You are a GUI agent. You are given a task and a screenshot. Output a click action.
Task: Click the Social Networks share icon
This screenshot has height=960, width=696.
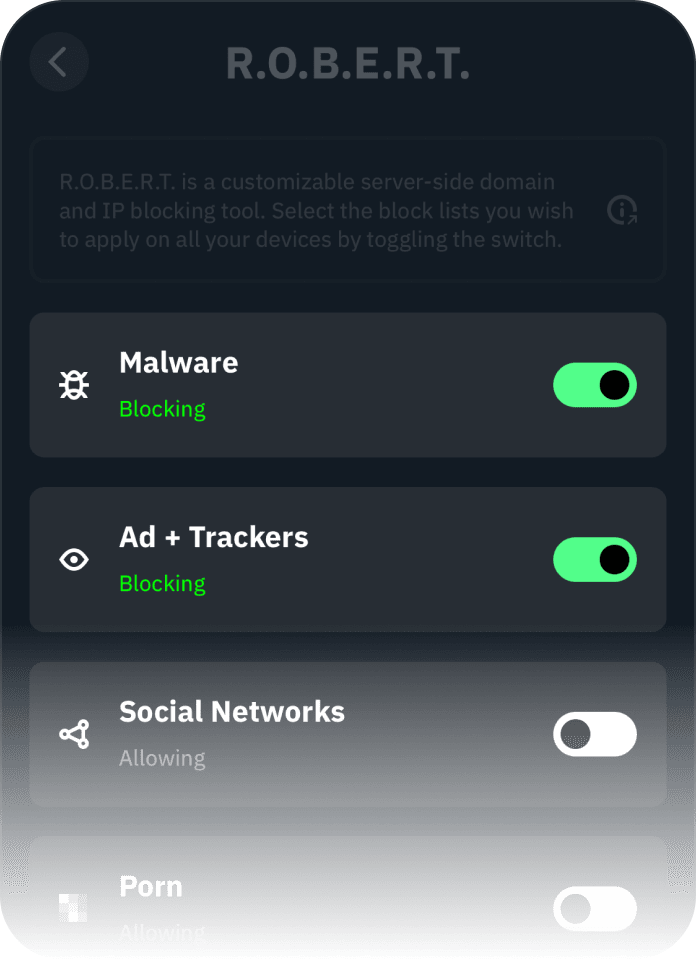coord(74,735)
